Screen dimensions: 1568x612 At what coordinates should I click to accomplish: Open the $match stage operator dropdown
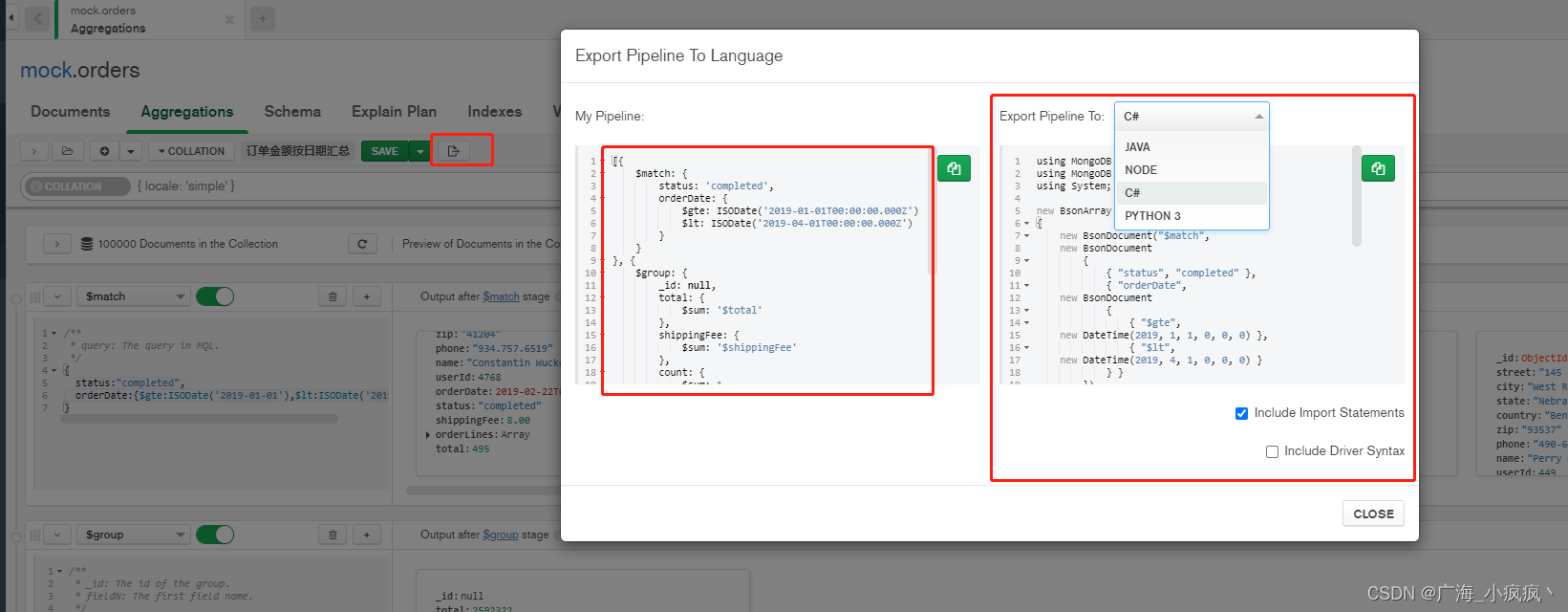point(132,296)
